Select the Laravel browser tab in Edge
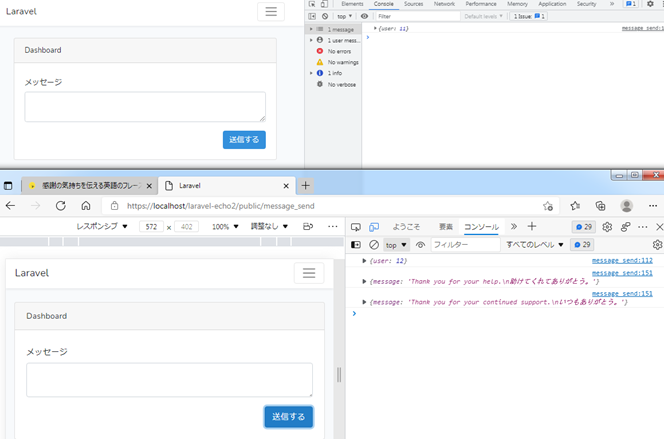 click(x=227, y=185)
